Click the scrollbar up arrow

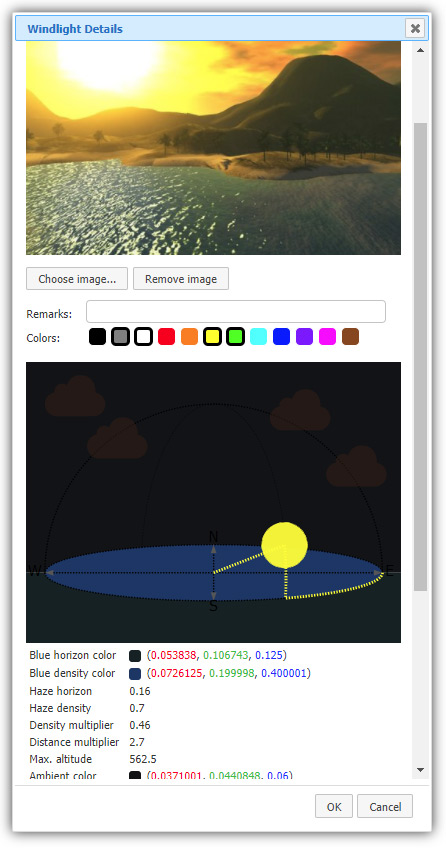coord(420,50)
